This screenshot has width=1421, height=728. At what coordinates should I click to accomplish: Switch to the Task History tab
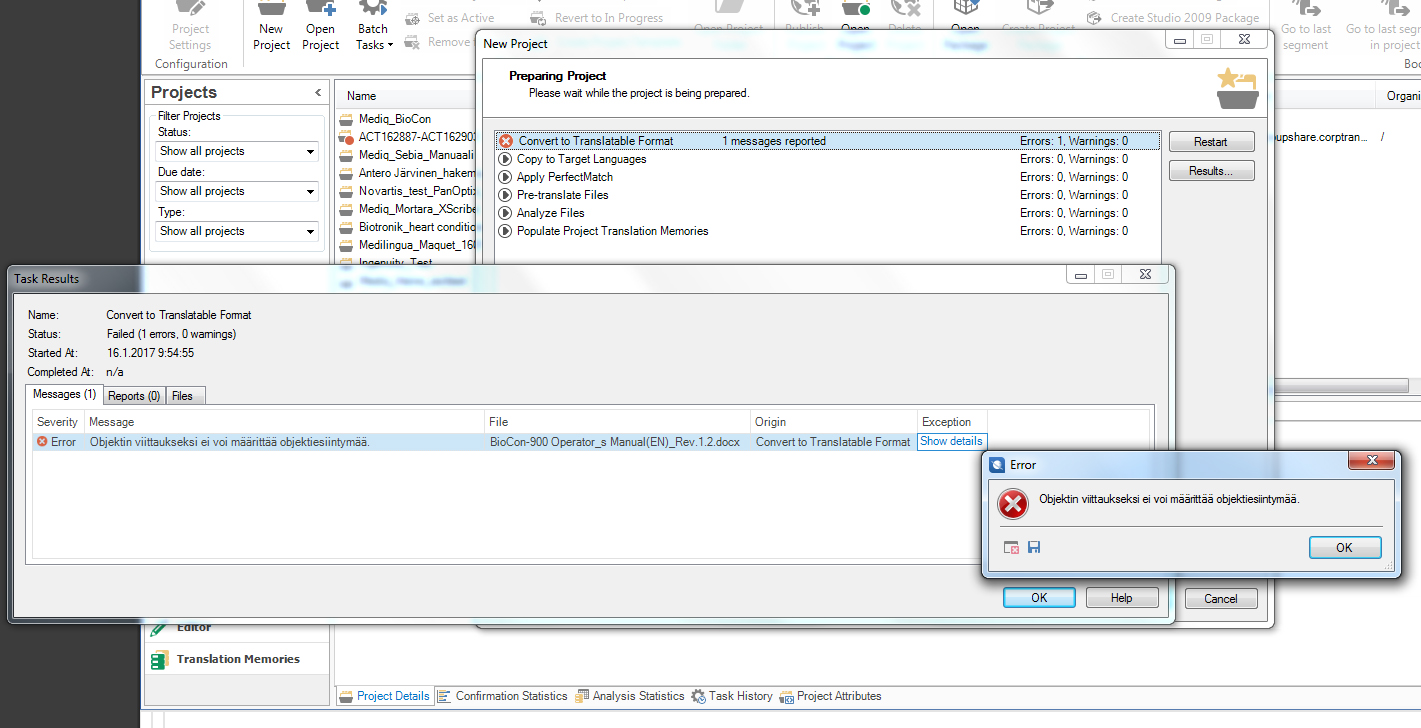(732, 696)
